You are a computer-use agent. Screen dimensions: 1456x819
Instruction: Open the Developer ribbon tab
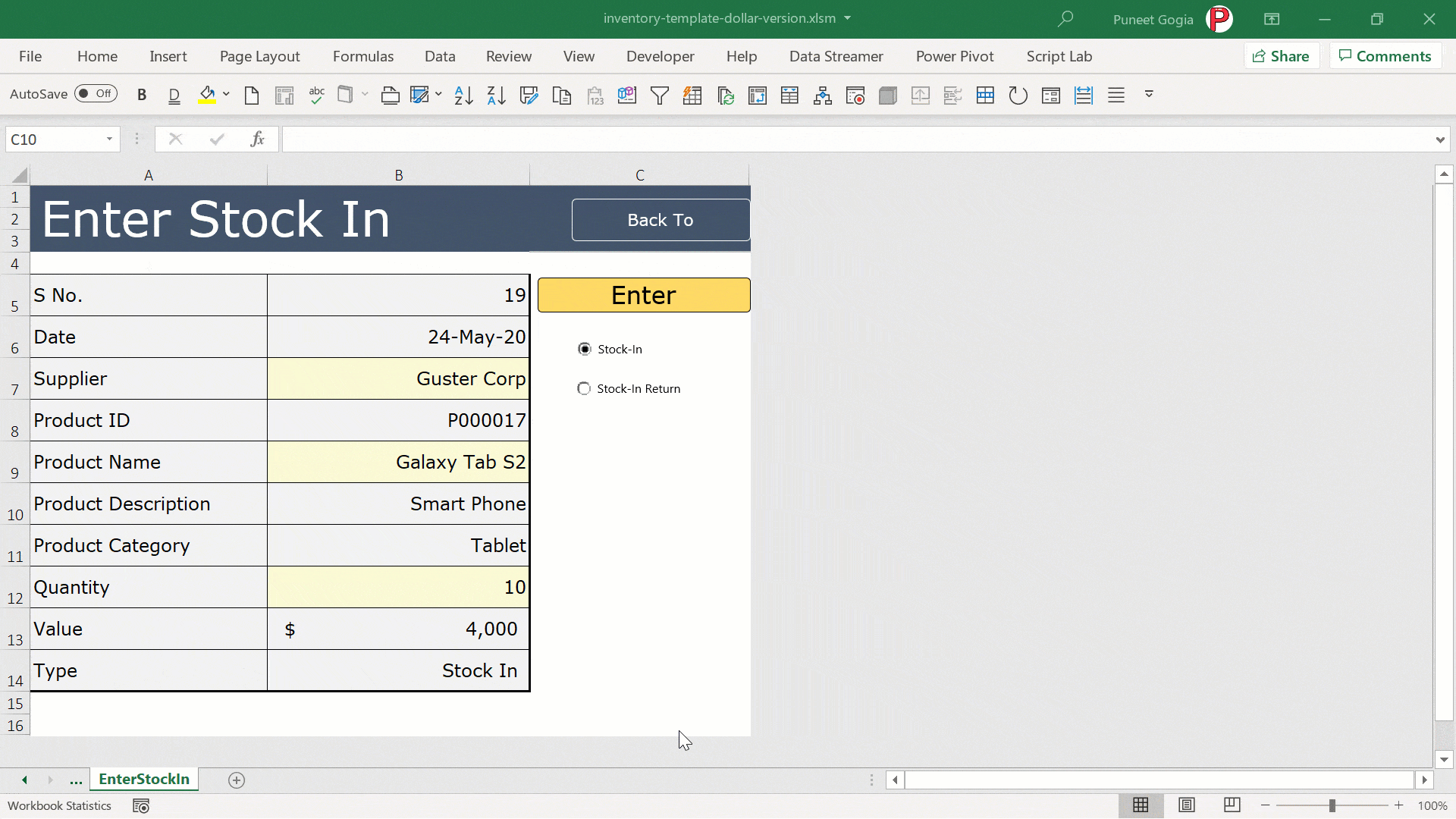click(x=660, y=55)
